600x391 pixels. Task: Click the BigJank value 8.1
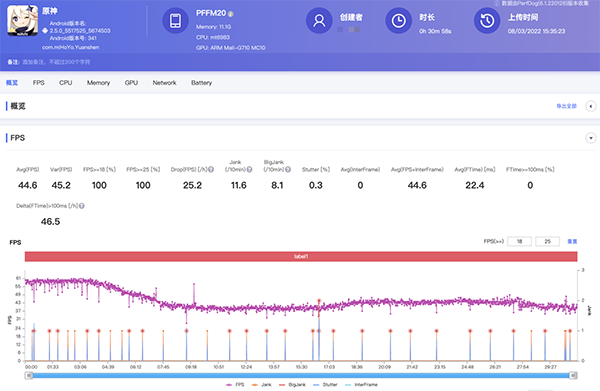277,186
